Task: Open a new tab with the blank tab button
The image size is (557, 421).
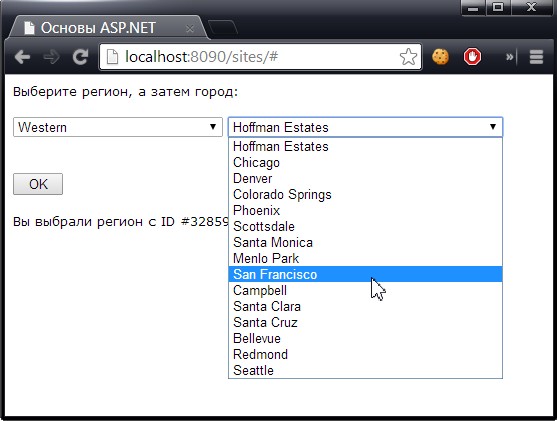Action: pyautogui.click(x=223, y=28)
